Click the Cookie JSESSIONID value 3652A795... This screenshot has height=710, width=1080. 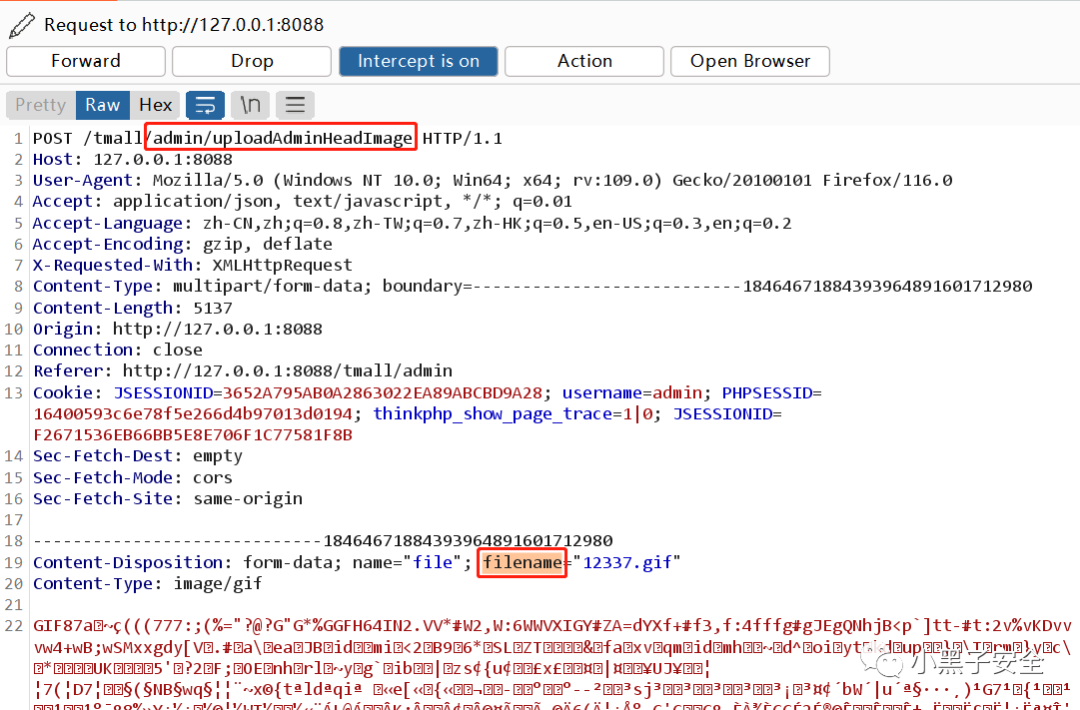(x=382, y=393)
